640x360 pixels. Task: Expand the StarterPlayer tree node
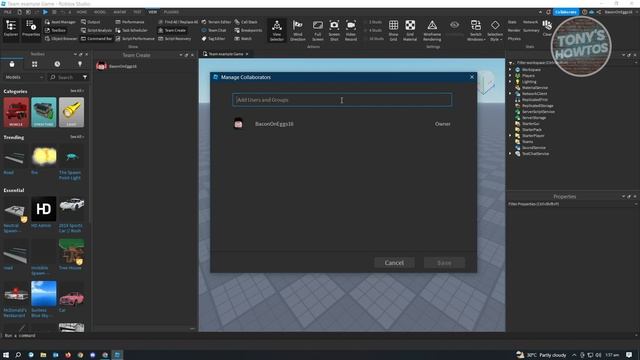coord(510,136)
